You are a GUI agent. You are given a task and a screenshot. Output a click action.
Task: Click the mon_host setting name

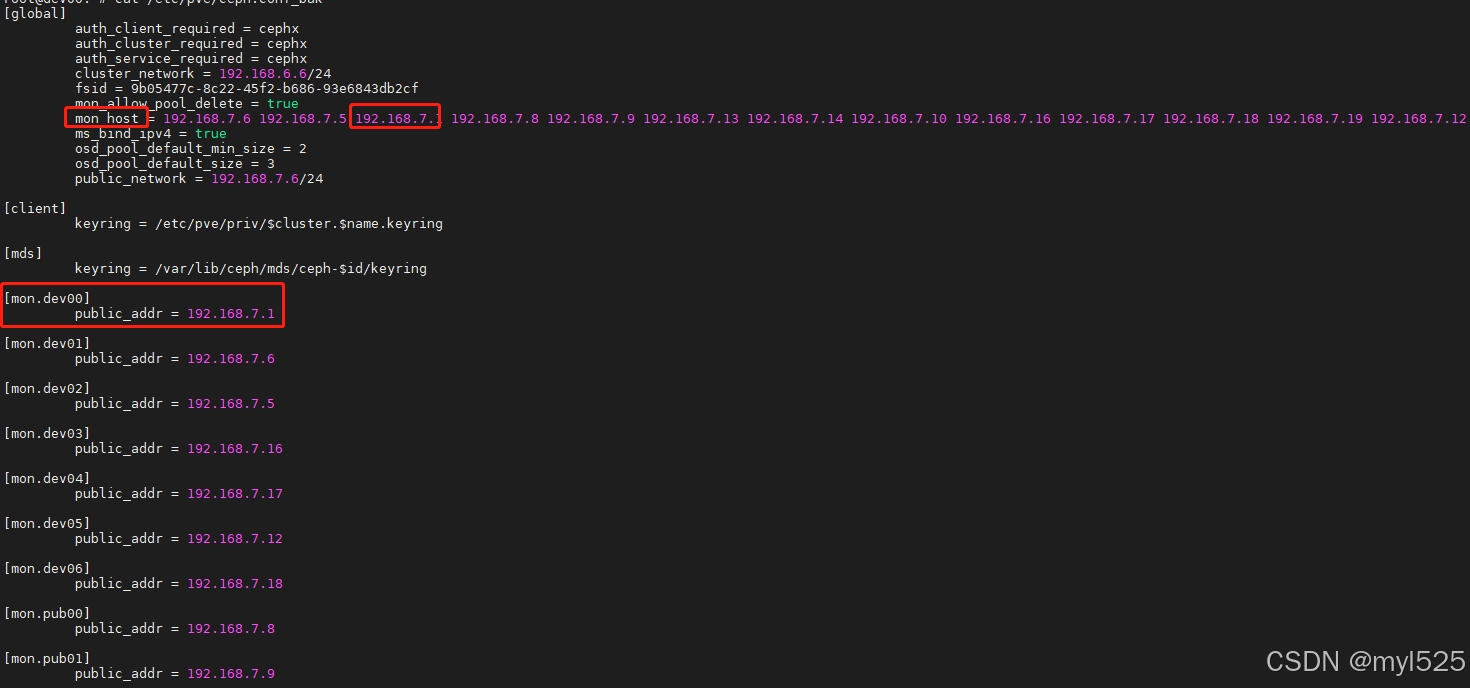107,118
